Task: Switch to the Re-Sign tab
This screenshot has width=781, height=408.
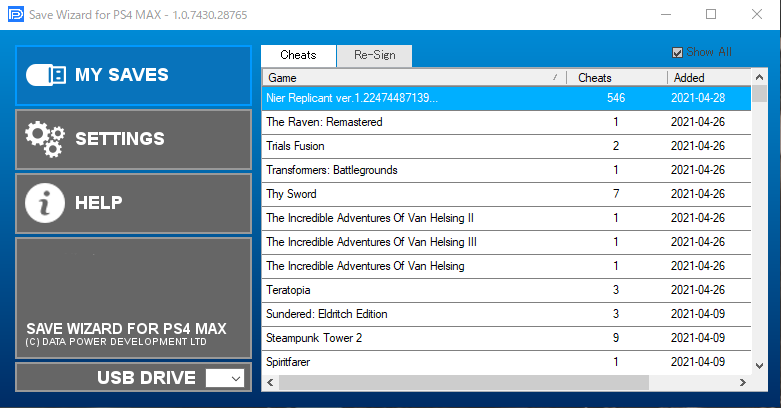Action: pyautogui.click(x=375, y=55)
